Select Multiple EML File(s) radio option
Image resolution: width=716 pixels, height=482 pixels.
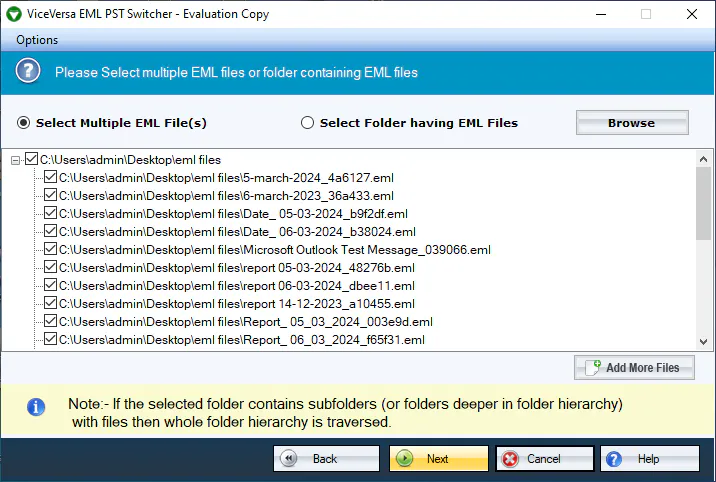coord(23,123)
